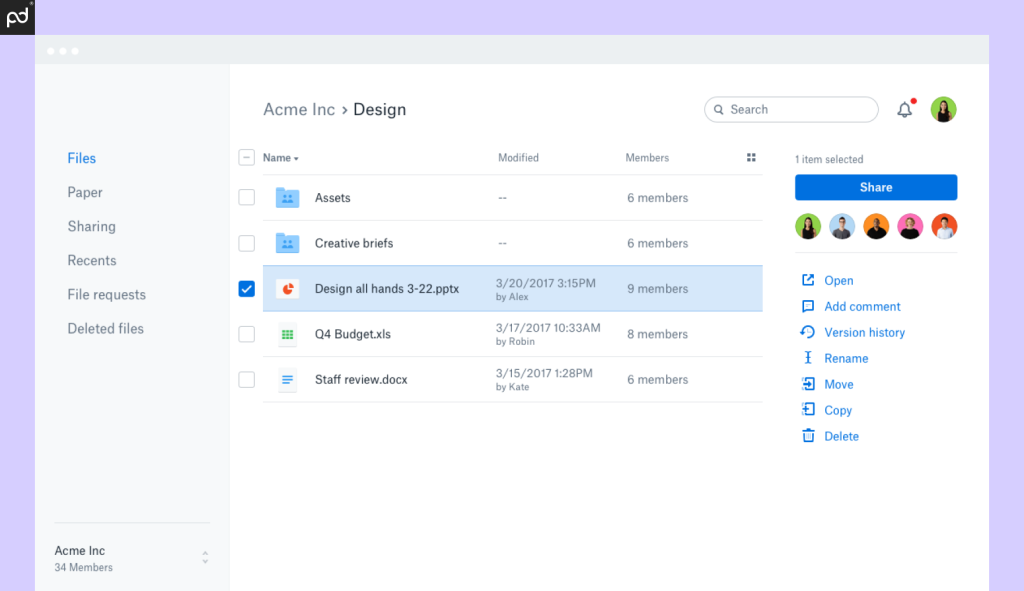The image size is (1024, 591).
Task: Open File requests in sidebar
Action: point(106,295)
